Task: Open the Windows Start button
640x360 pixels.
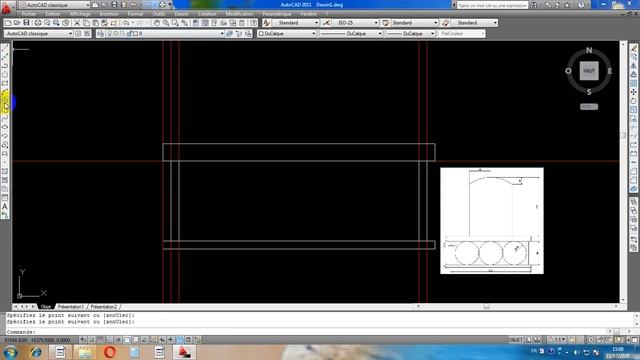Action: pos(10,352)
